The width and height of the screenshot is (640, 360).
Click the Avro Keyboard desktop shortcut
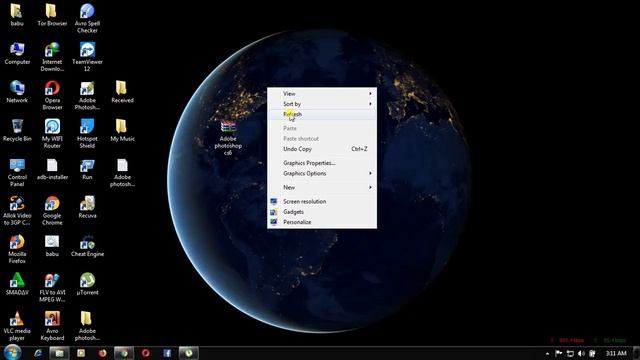pyautogui.click(x=52, y=325)
